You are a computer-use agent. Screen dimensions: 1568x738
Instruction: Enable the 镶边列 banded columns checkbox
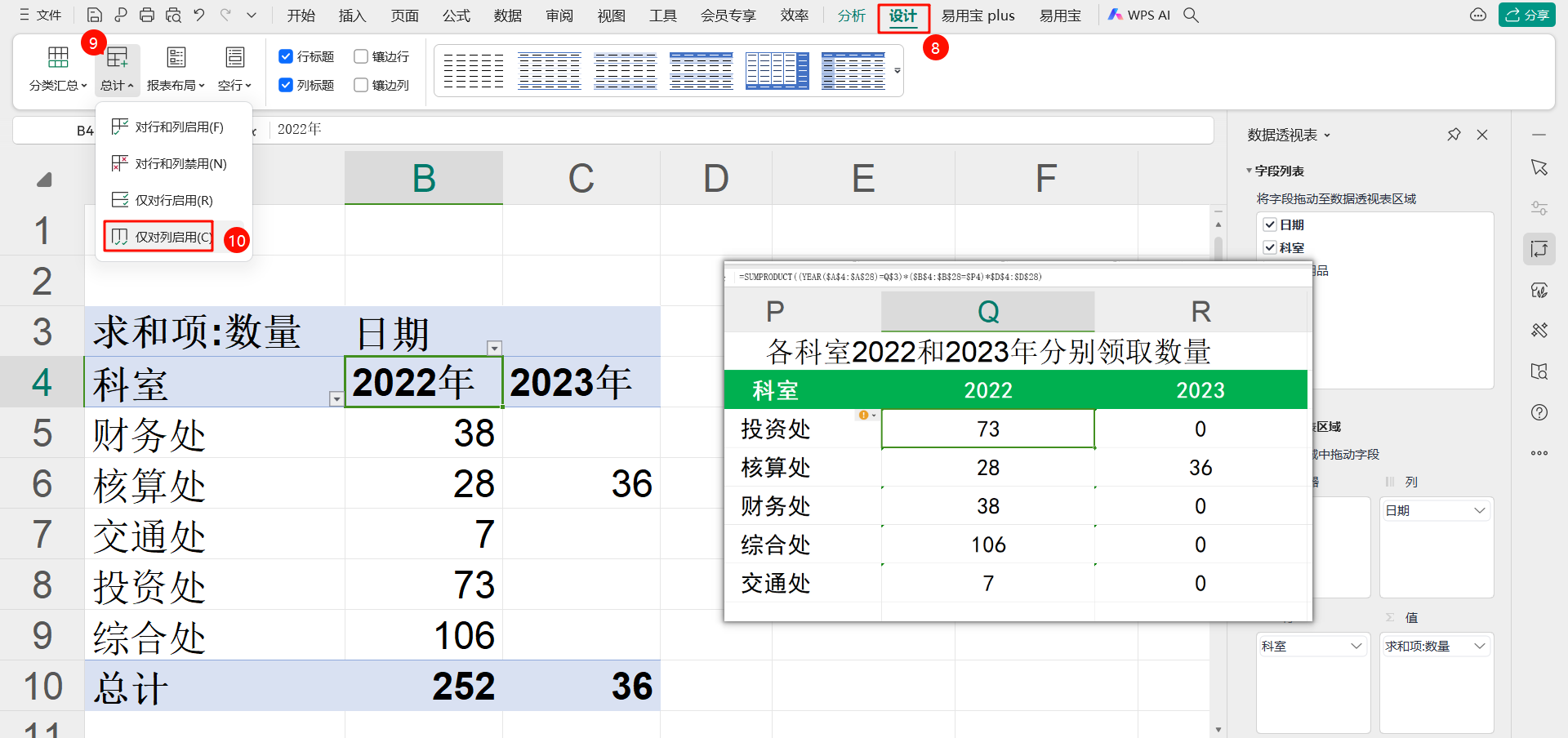tap(361, 85)
